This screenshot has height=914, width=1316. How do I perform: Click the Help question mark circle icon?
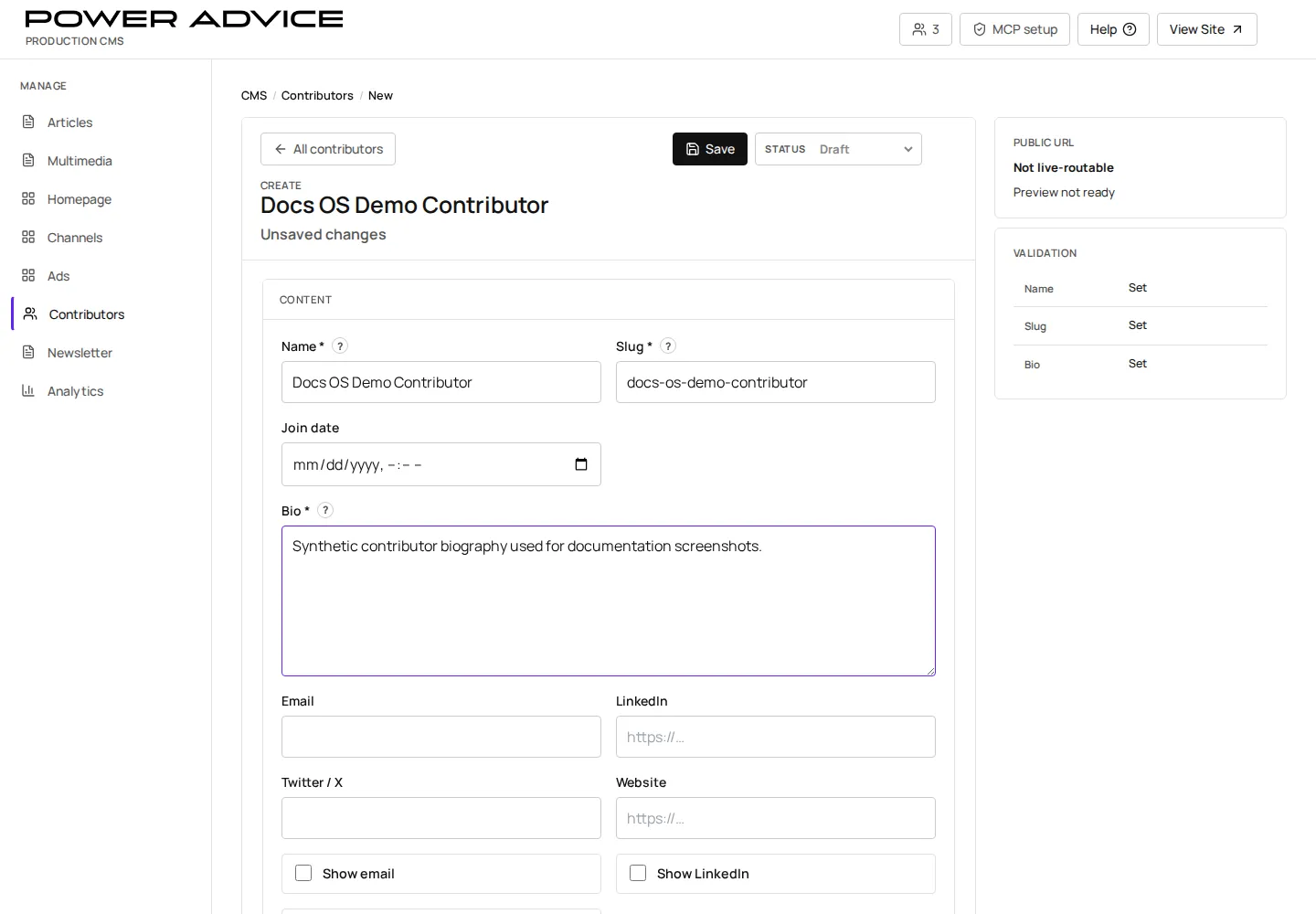click(x=1130, y=29)
